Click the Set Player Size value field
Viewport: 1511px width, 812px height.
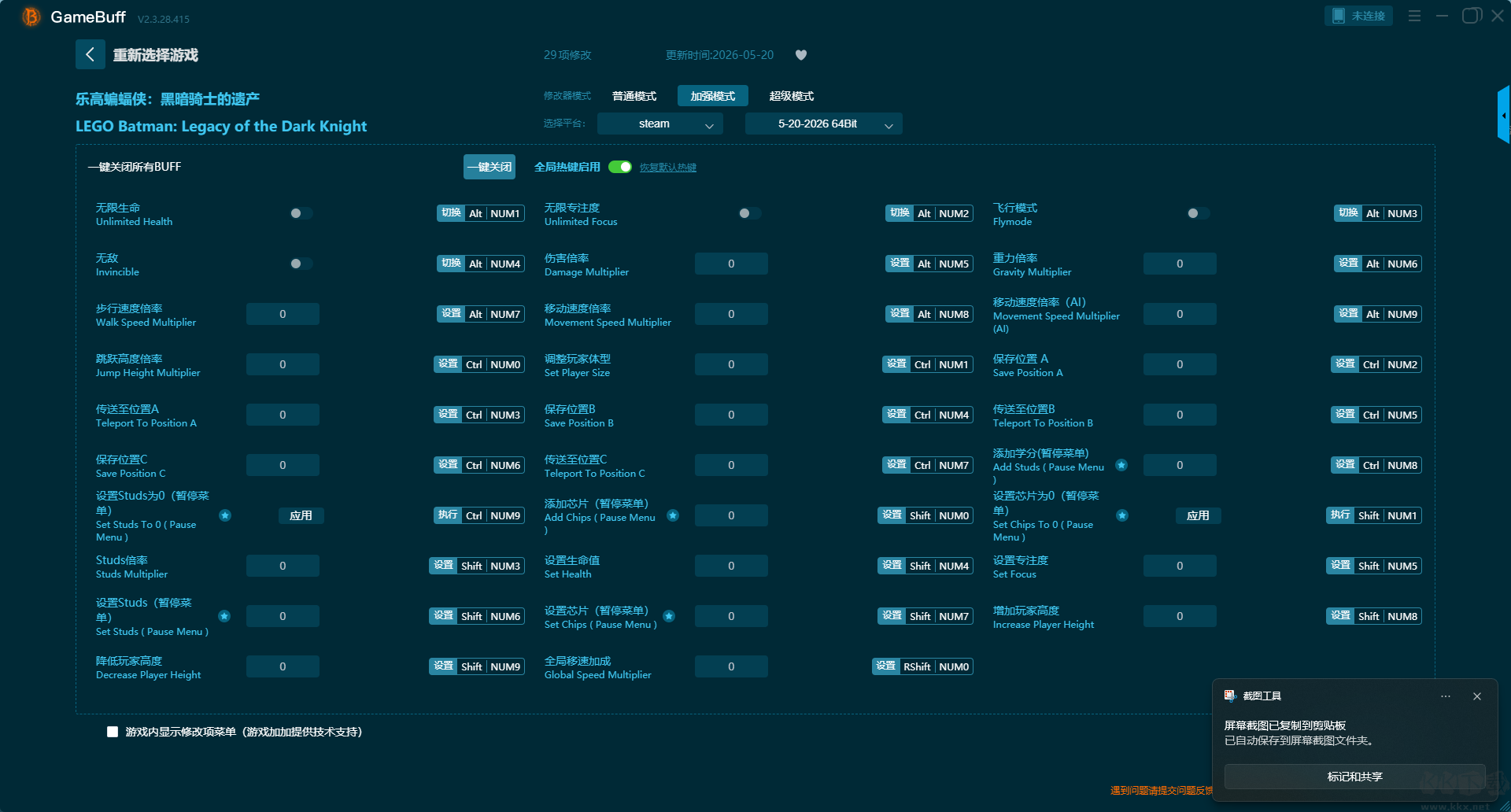click(x=731, y=364)
